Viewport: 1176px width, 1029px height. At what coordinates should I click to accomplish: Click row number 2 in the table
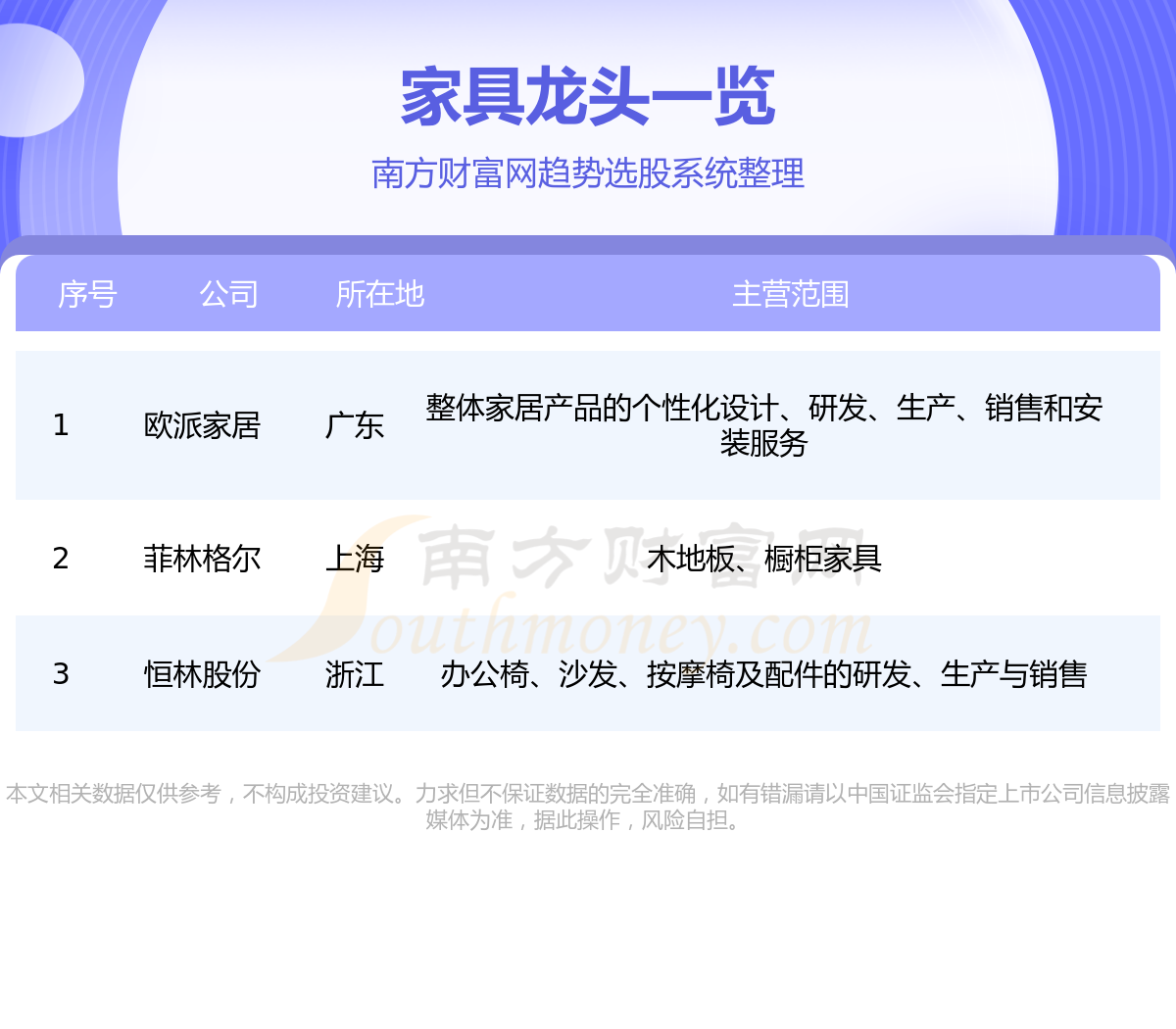click(61, 559)
